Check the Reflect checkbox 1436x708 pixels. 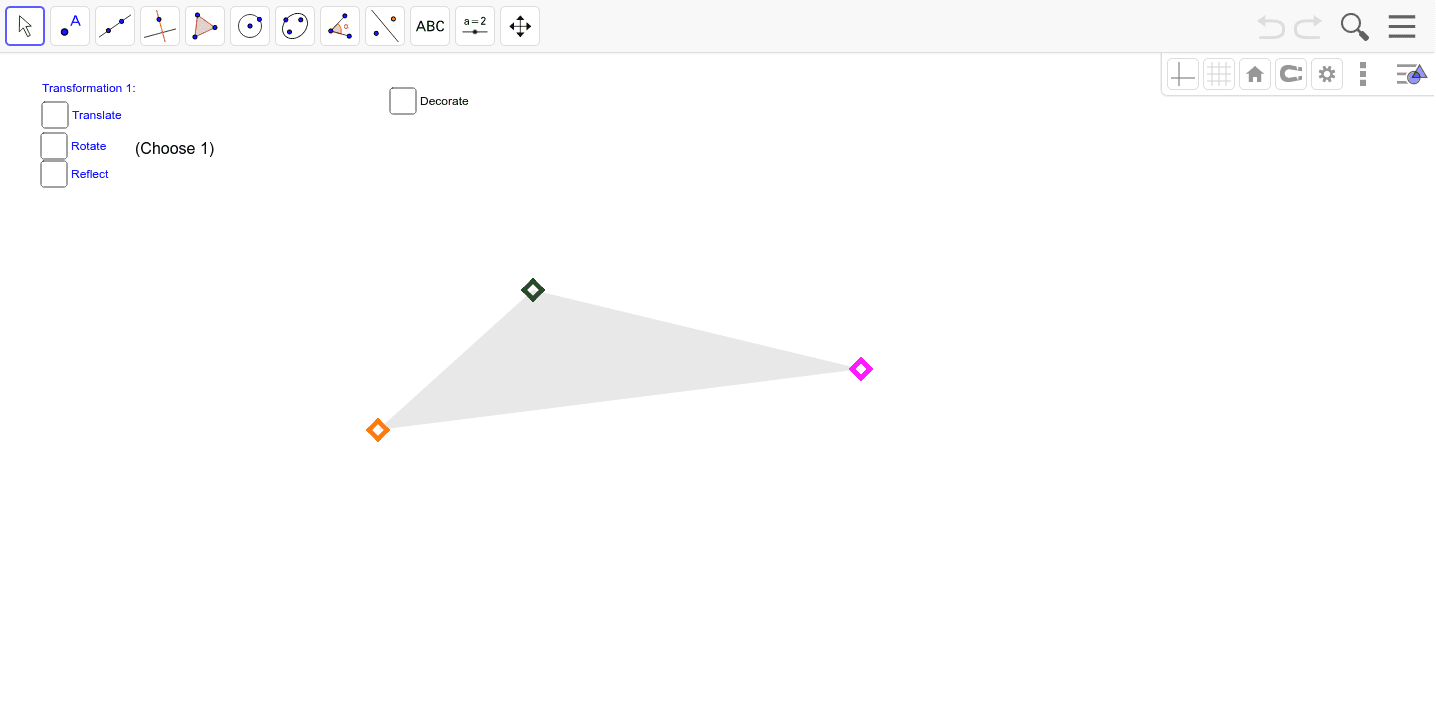pos(54,174)
